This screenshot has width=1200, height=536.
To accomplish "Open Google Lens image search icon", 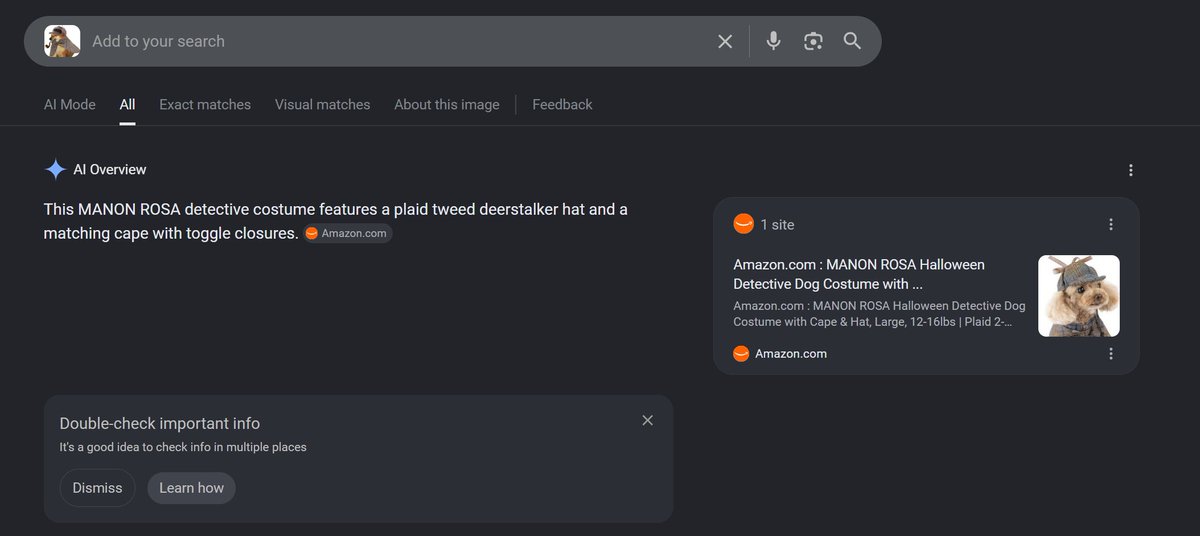I will click(x=813, y=41).
